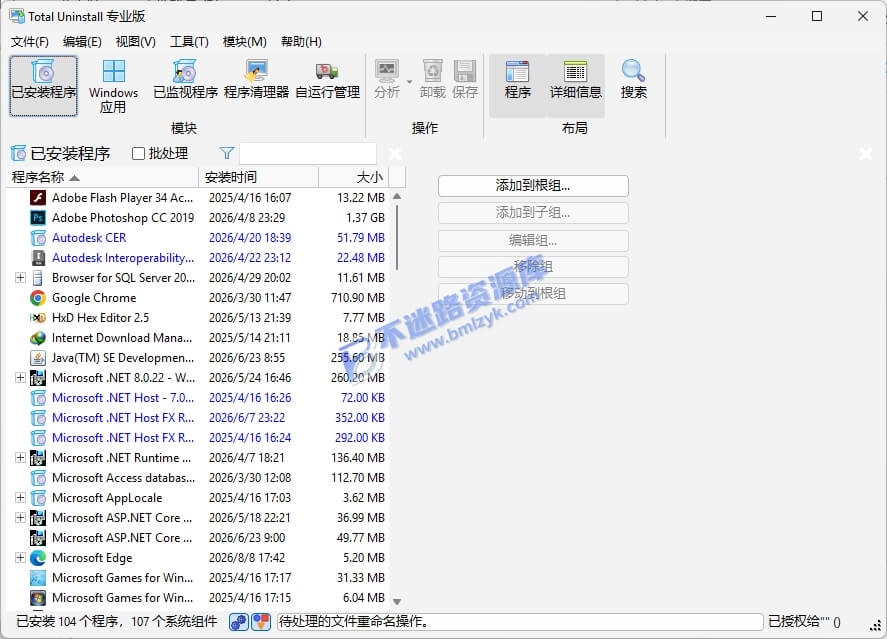The height and width of the screenshot is (639, 887).
Task: Open the 文件(F) menu
Action: point(29,42)
